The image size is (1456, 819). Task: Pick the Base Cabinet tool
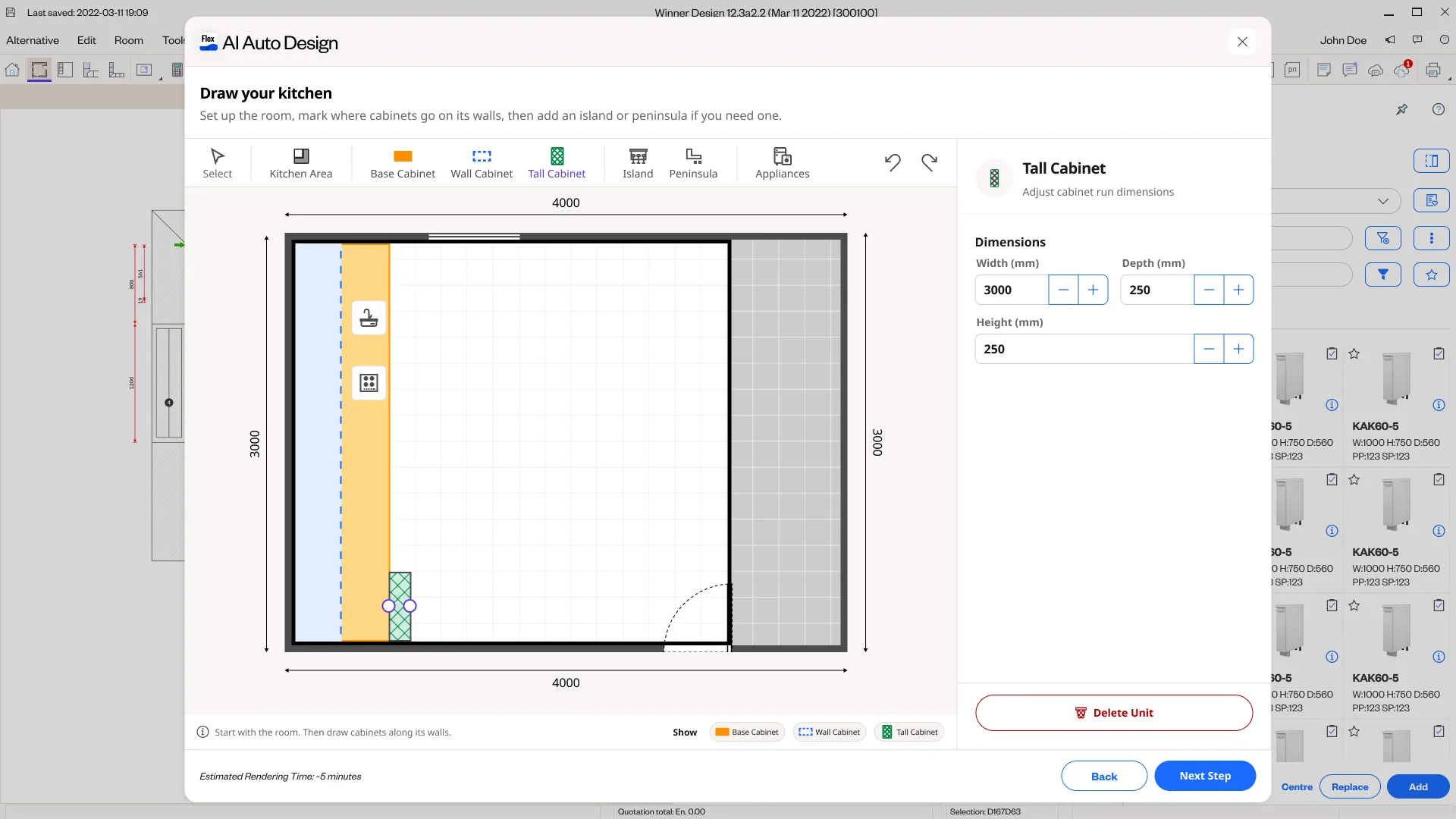pos(403,163)
